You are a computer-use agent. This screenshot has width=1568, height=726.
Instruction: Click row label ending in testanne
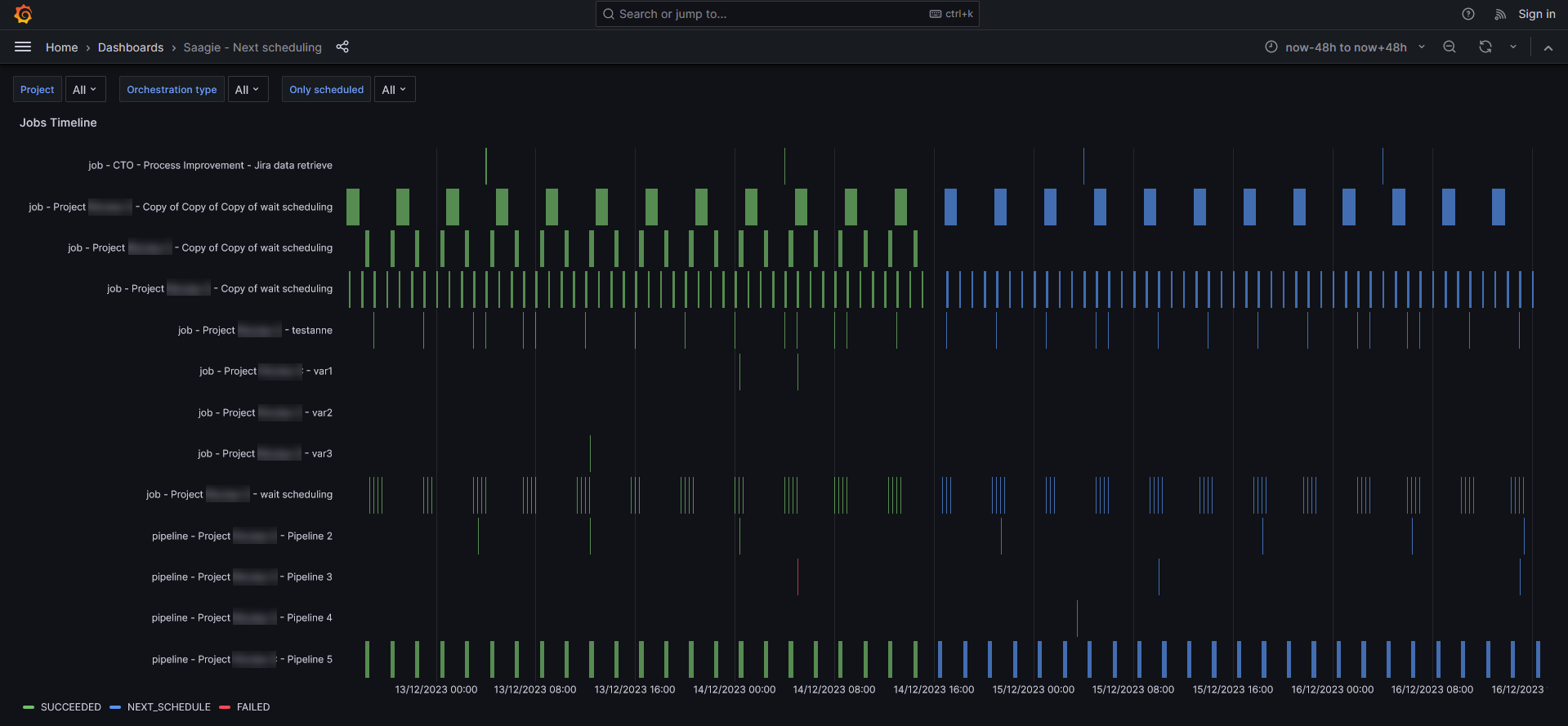(x=255, y=331)
